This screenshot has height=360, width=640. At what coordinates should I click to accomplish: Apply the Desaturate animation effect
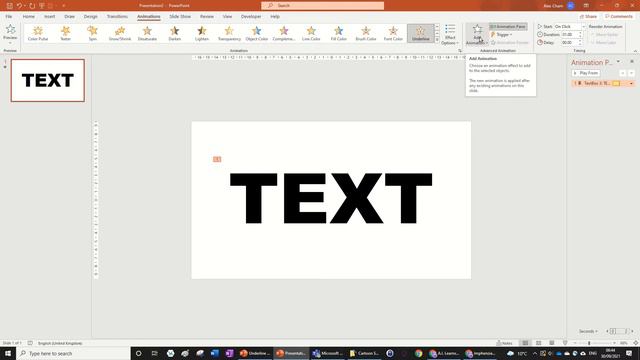point(147,33)
